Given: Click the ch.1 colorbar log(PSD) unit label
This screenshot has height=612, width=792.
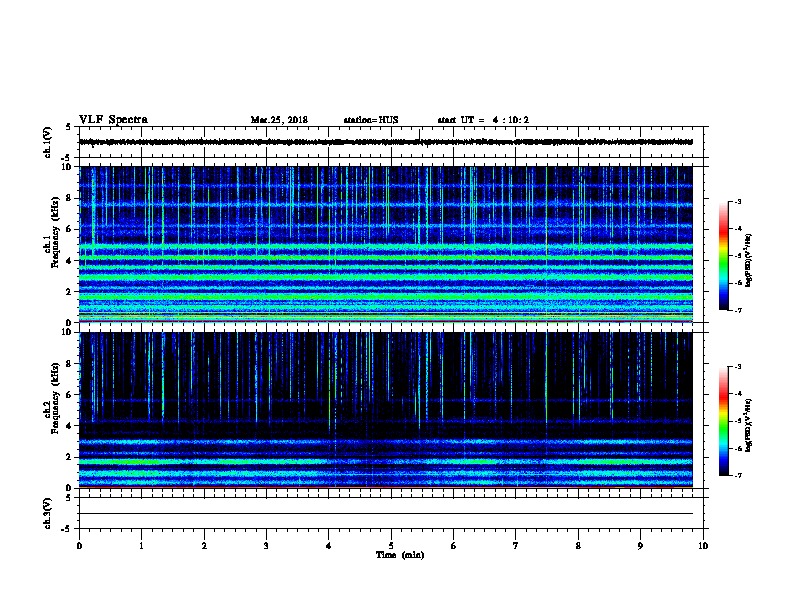Looking at the screenshot, I should pyautogui.click(x=748, y=260).
